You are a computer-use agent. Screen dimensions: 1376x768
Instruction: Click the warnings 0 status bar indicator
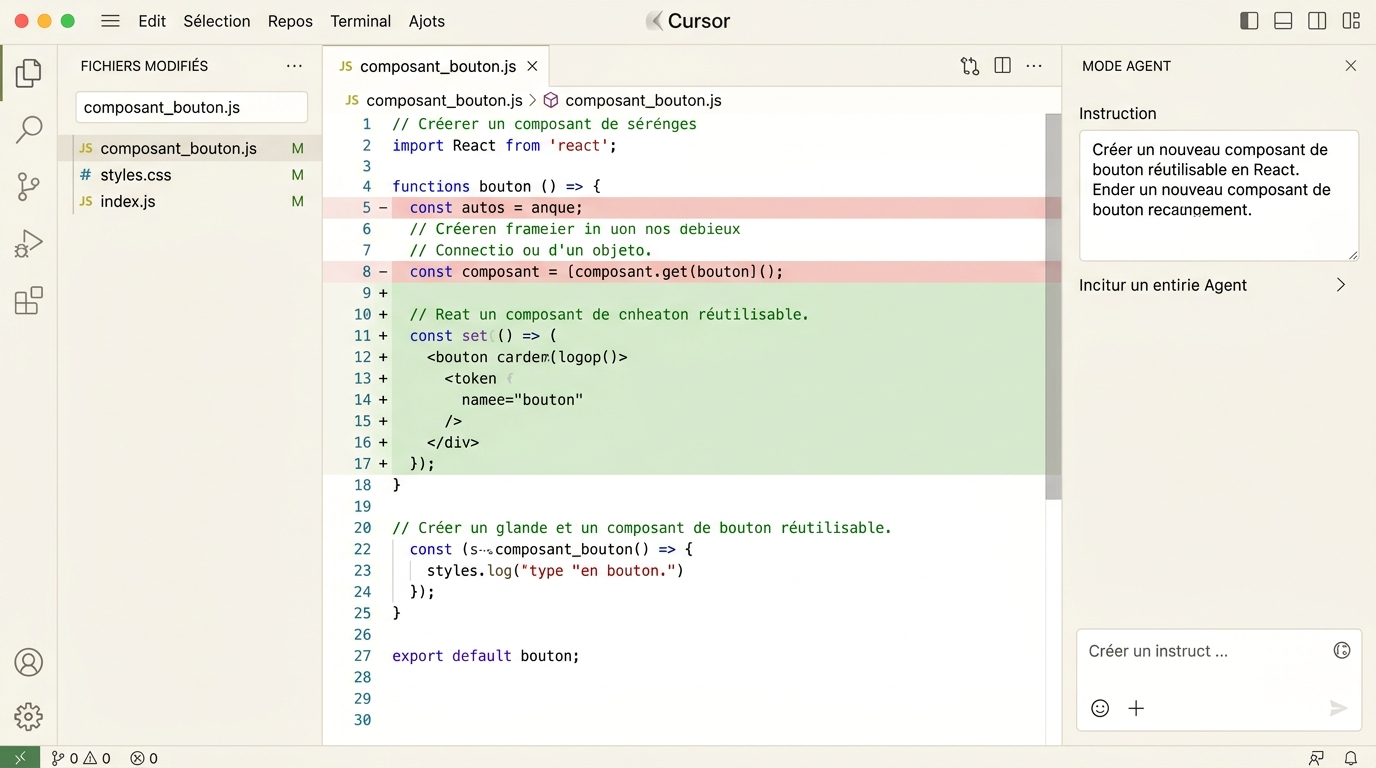[x=98, y=758]
